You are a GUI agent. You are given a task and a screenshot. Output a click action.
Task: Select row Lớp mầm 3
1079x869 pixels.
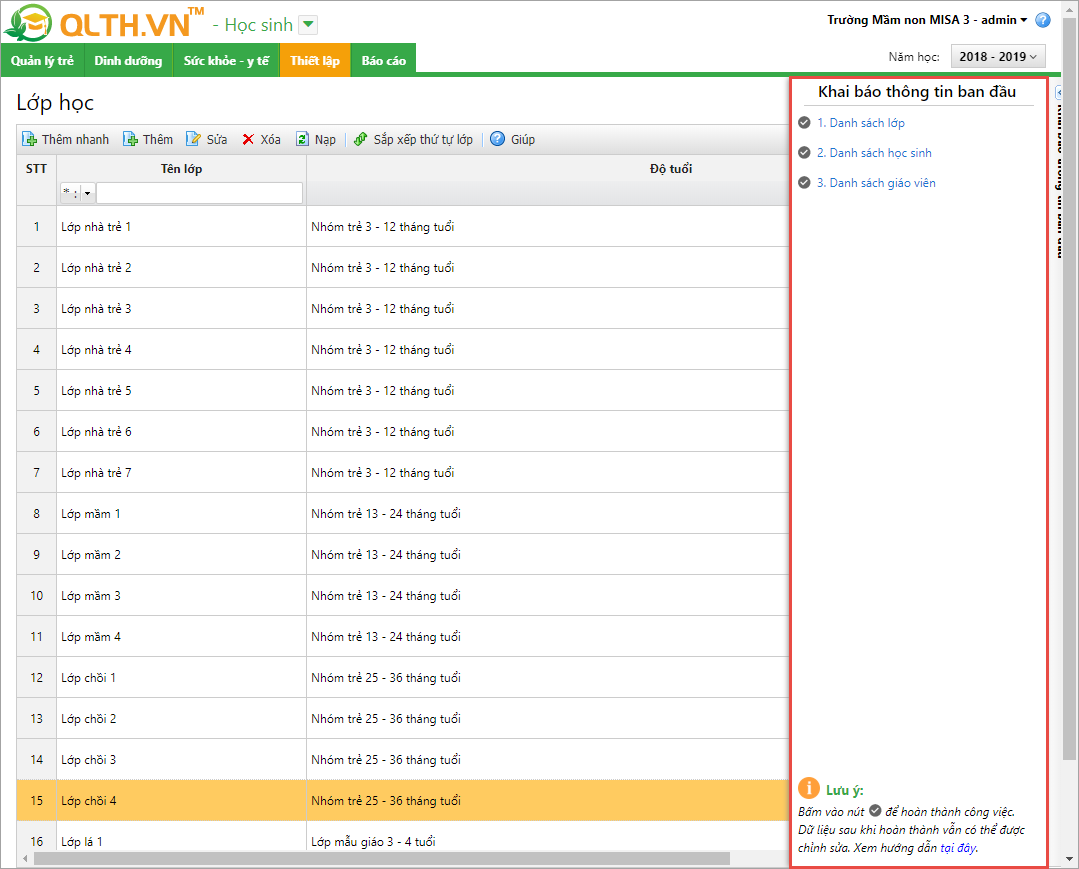pos(403,595)
